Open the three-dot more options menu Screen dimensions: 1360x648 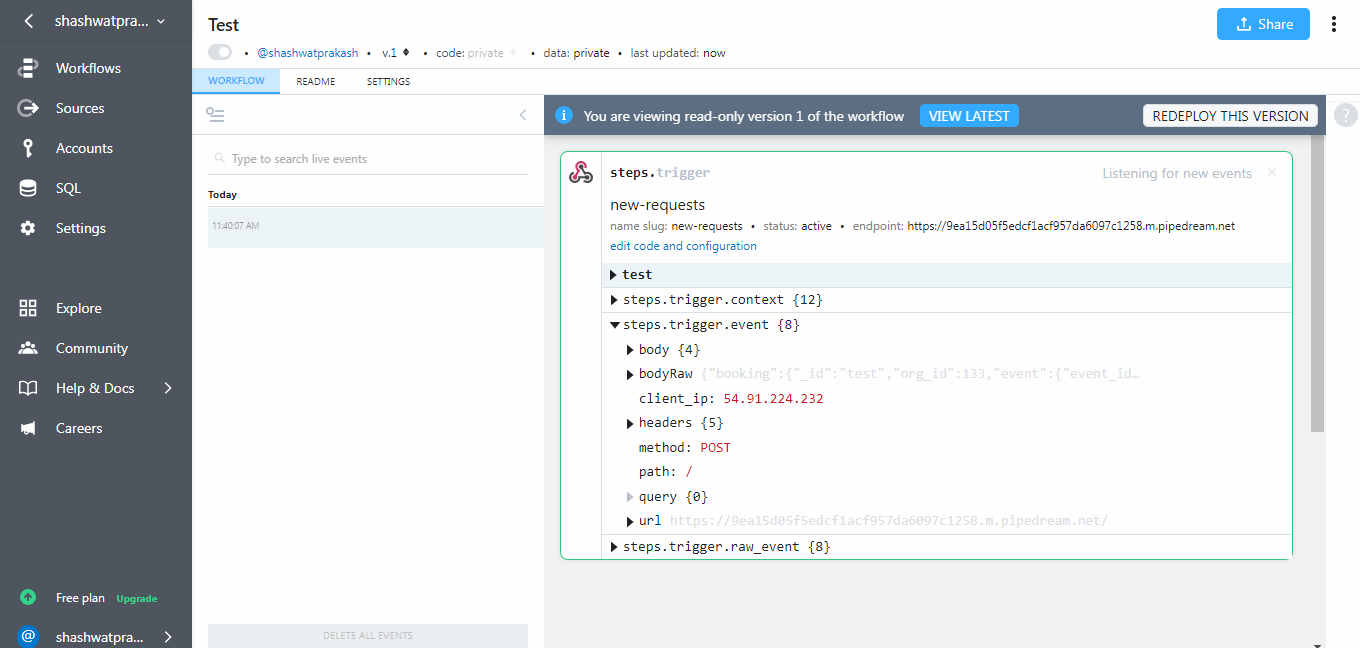(1334, 24)
